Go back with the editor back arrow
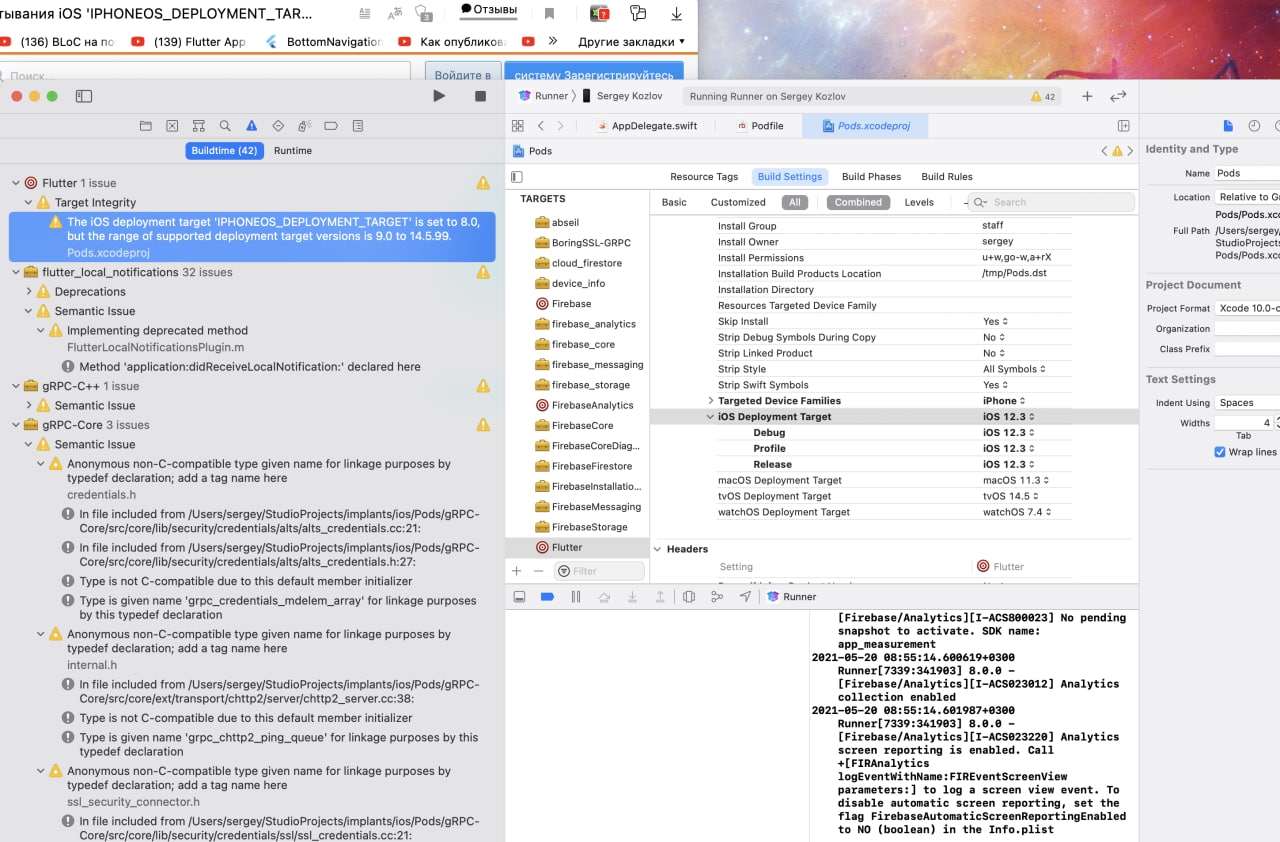 (541, 126)
